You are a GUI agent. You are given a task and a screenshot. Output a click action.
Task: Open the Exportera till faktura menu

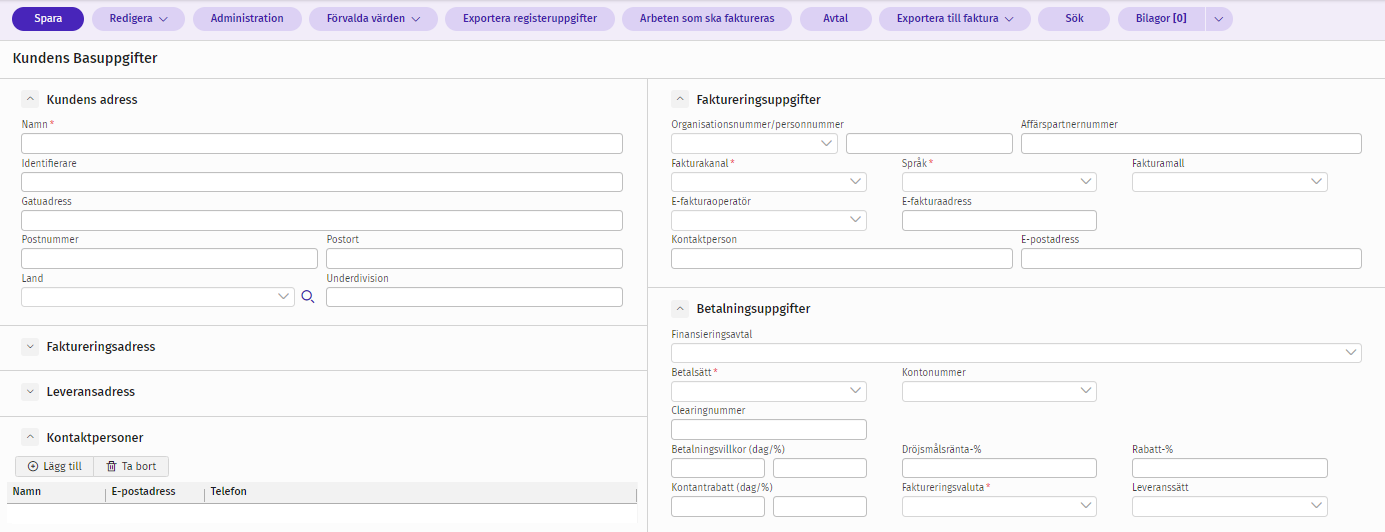pos(955,18)
